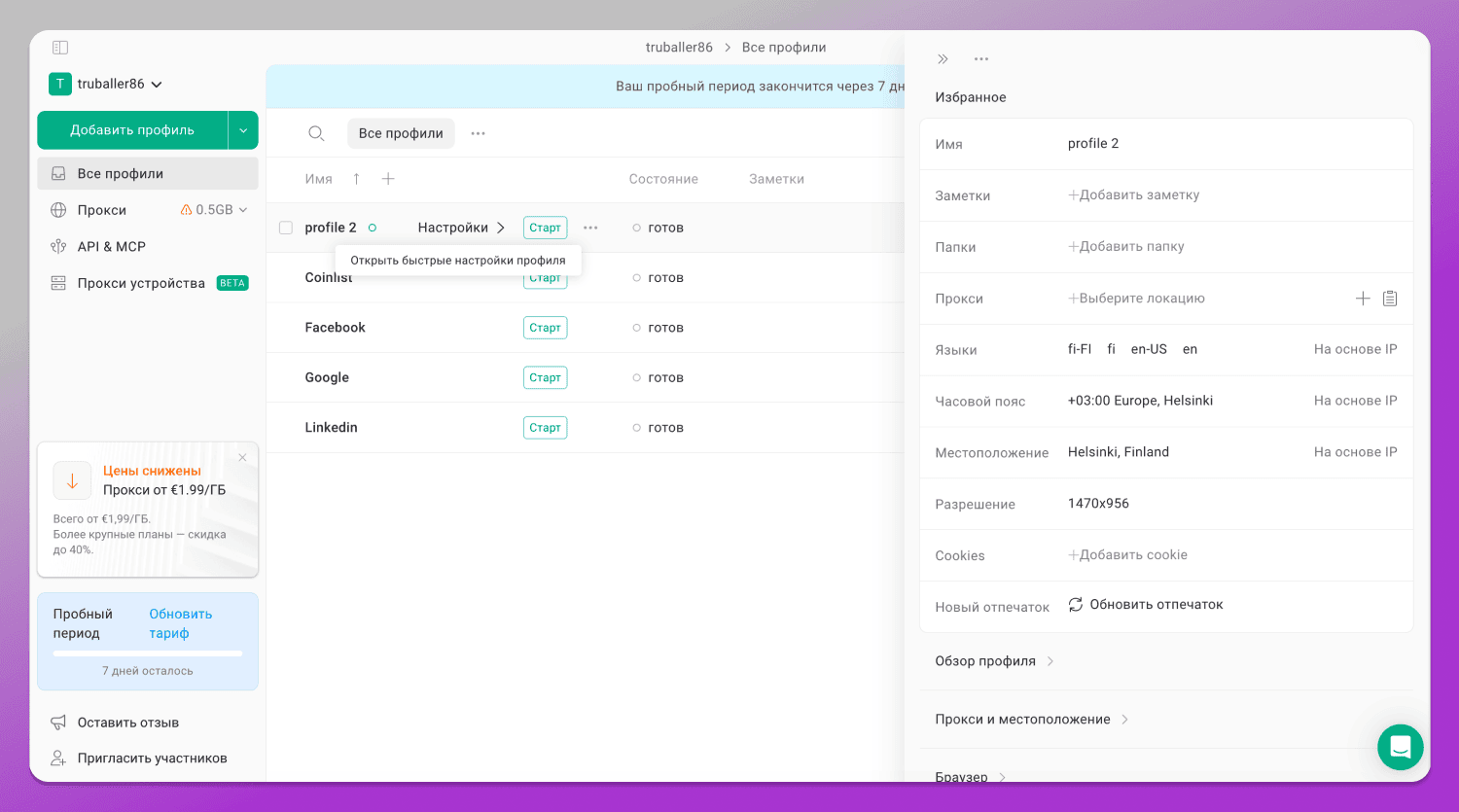Click the 1470x956 resolution value

coord(1098,504)
